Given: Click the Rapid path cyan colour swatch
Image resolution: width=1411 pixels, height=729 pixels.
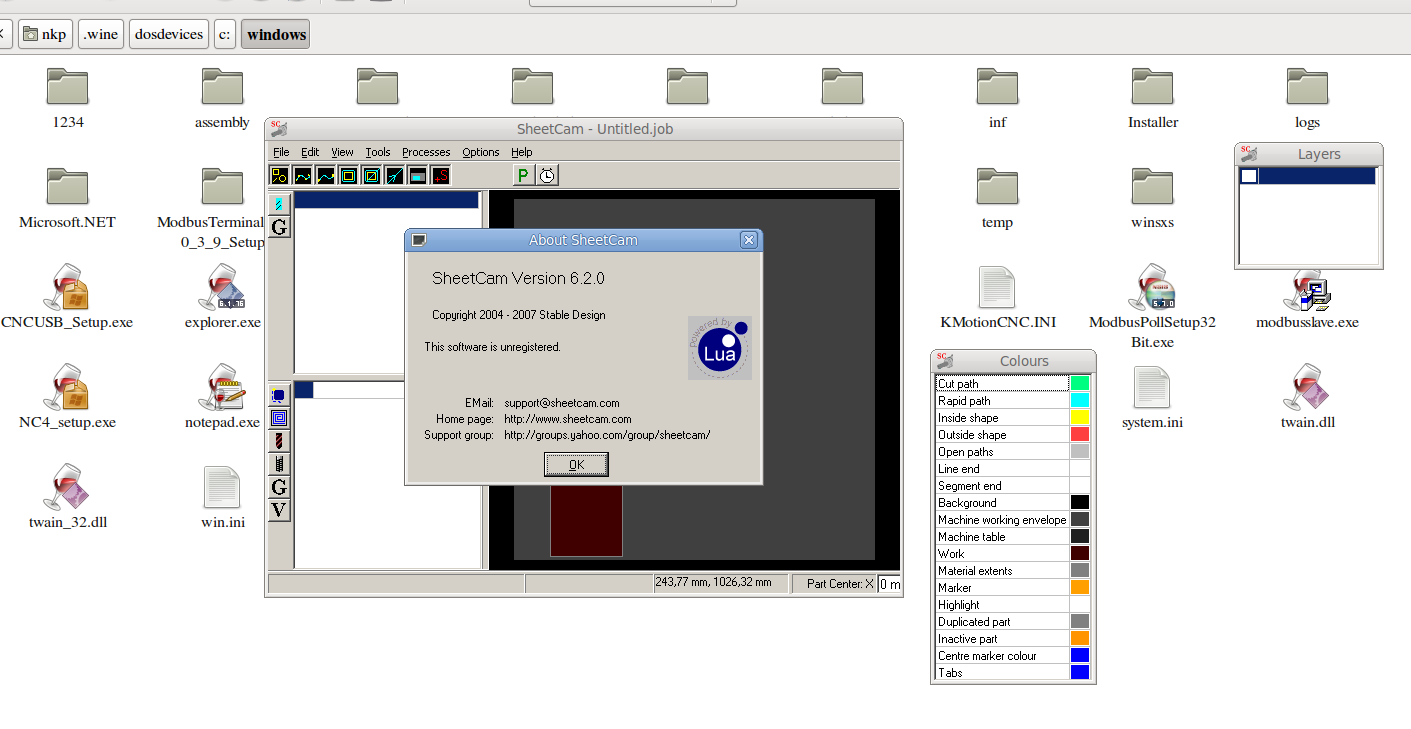Looking at the screenshot, I should pyautogui.click(x=1080, y=400).
